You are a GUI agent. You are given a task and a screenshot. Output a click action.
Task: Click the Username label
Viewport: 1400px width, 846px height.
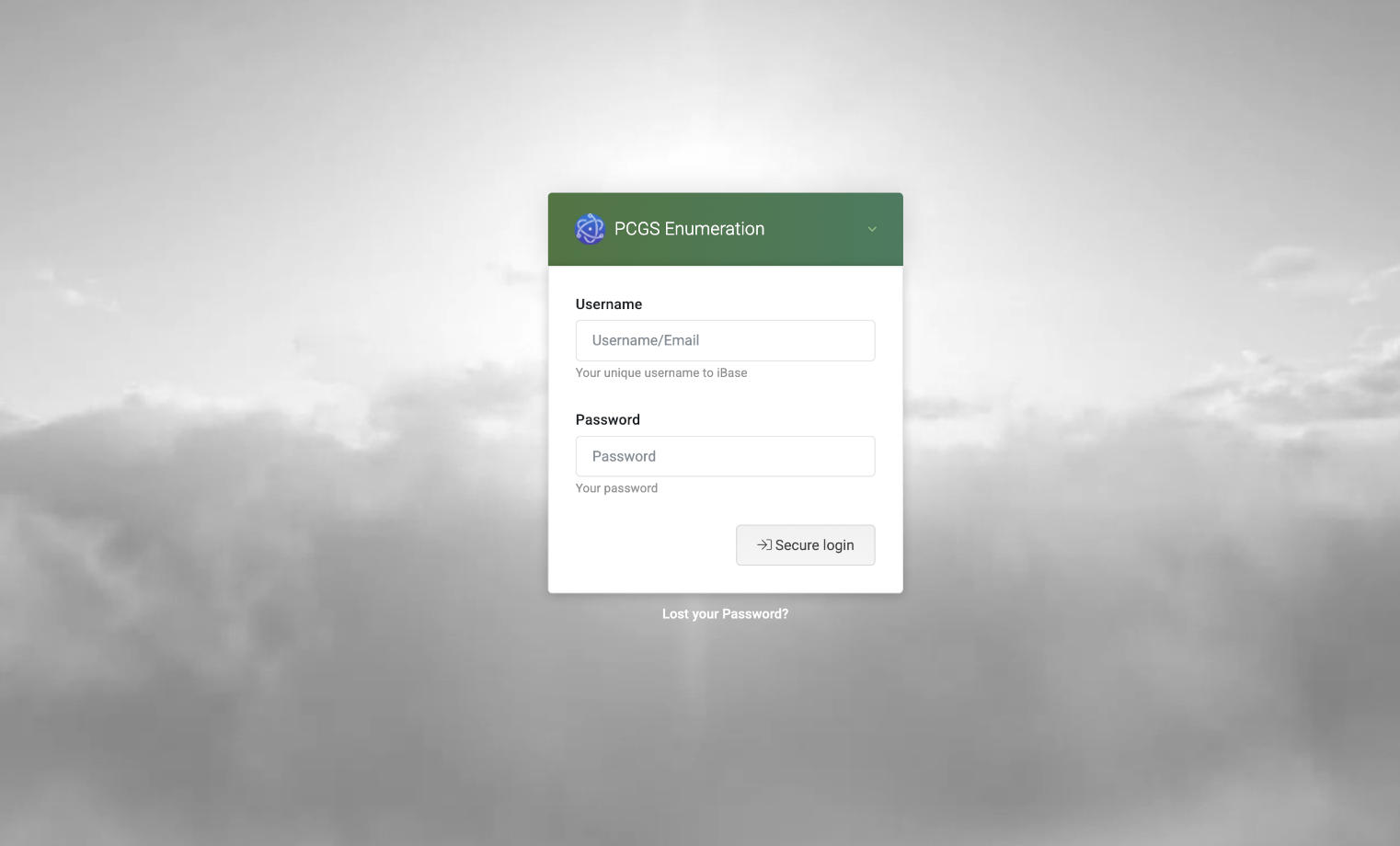[x=609, y=304]
